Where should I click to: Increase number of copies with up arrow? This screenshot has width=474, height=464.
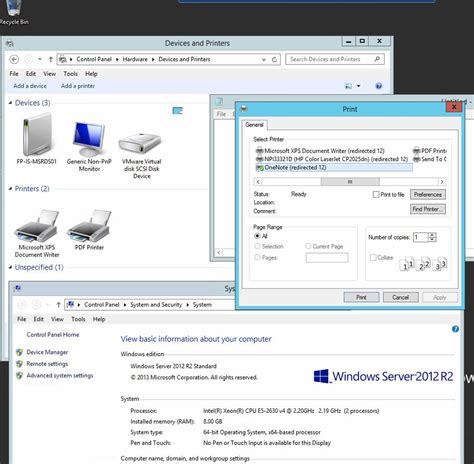(432, 235)
